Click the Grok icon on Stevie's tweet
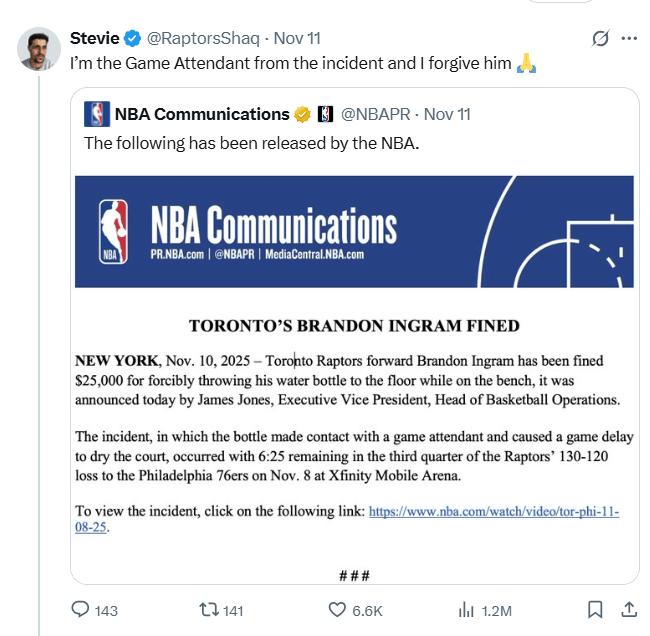 coord(601,39)
